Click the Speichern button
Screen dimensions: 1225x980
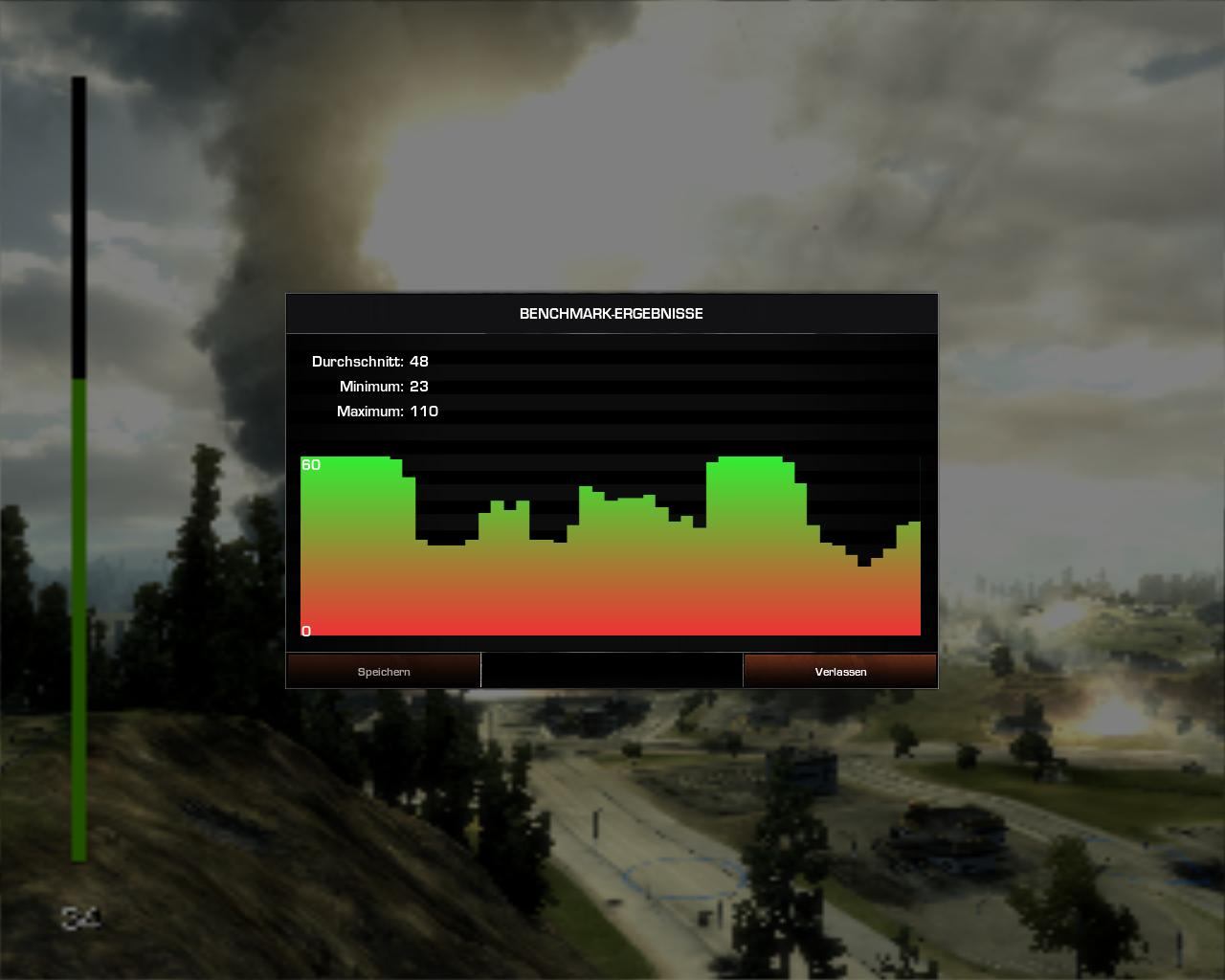(384, 671)
